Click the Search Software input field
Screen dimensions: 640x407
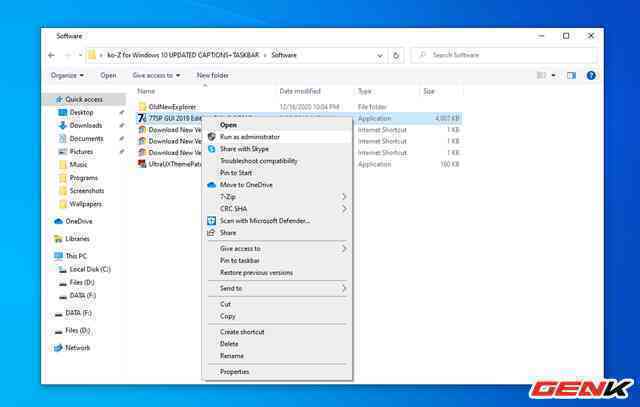(x=505, y=55)
